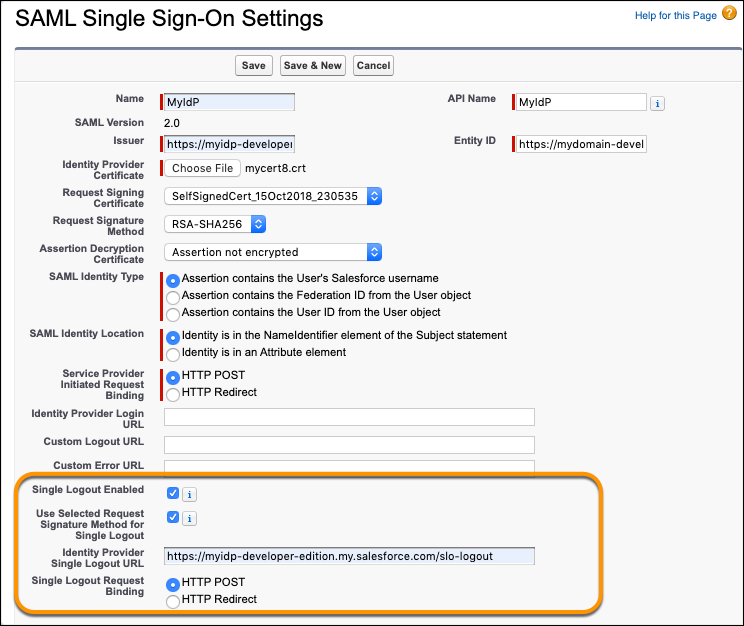Viewport: 744px width, 626px height.
Task: Choose Identity is in an Attribute element
Action: point(174,353)
